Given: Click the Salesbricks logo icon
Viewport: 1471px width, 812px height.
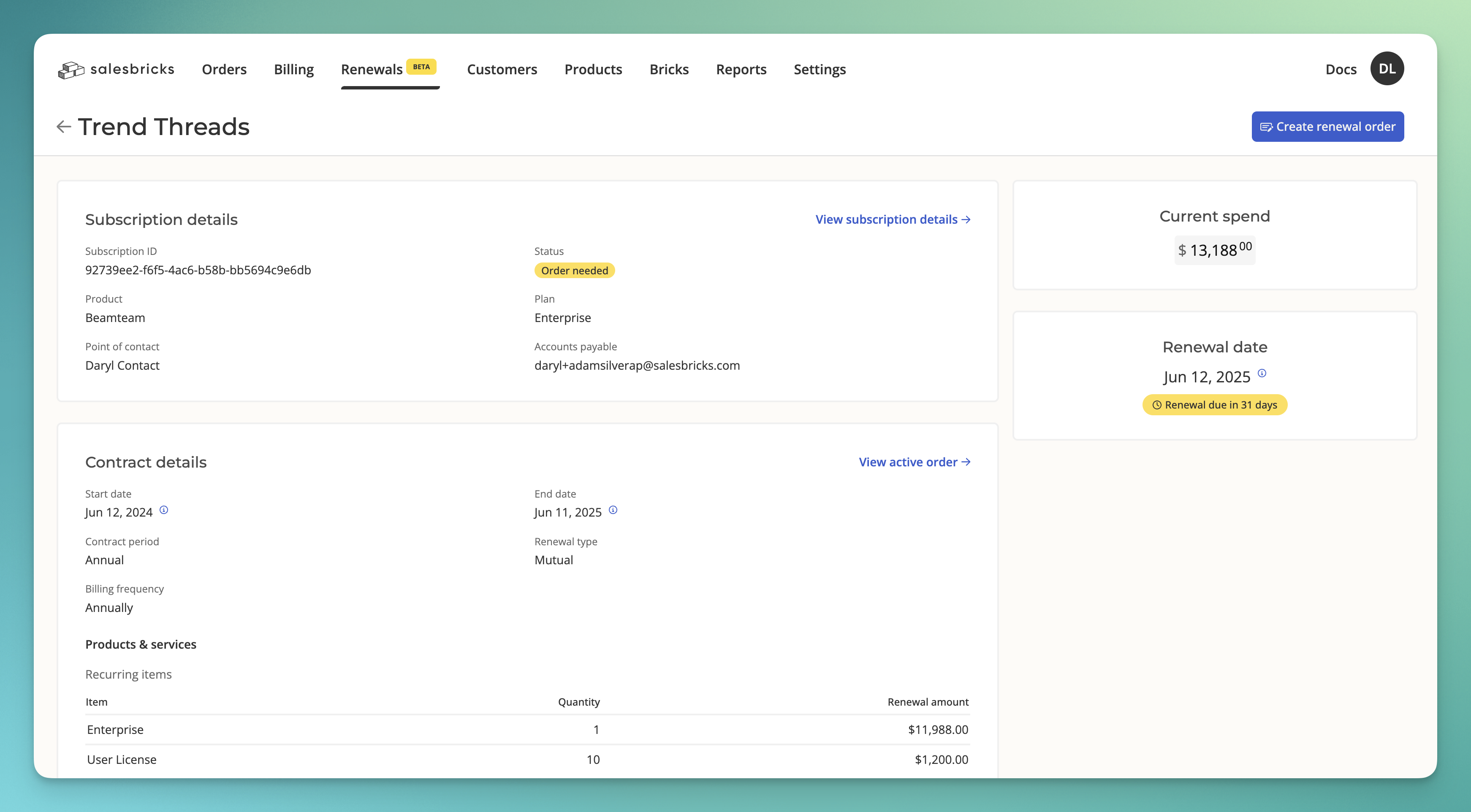Looking at the screenshot, I should click(x=71, y=70).
